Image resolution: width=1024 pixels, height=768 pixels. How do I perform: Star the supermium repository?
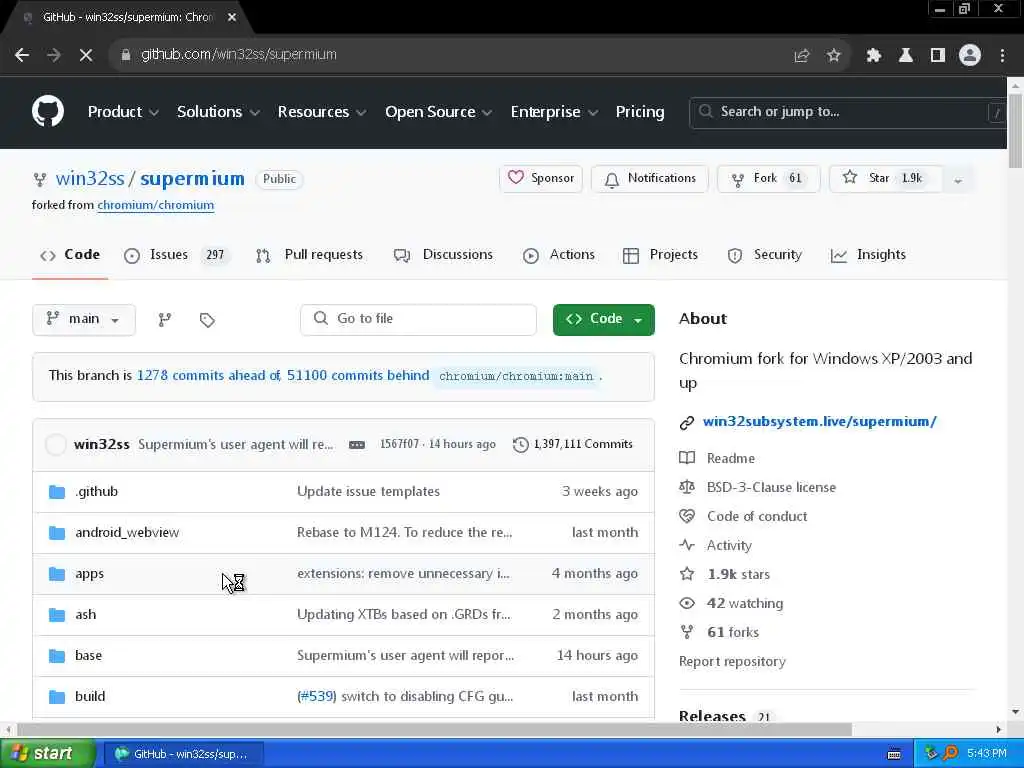click(885, 178)
